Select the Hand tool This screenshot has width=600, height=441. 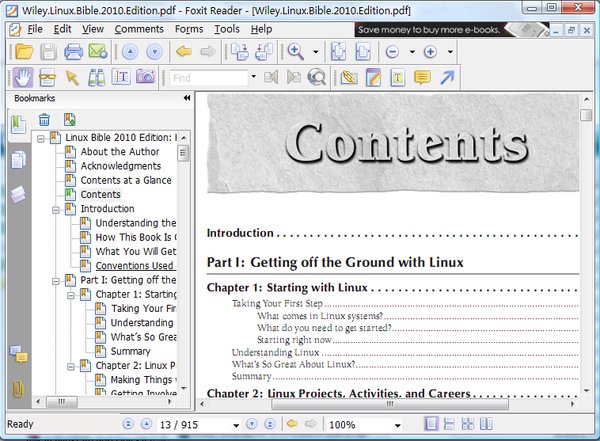(x=22, y=76)
